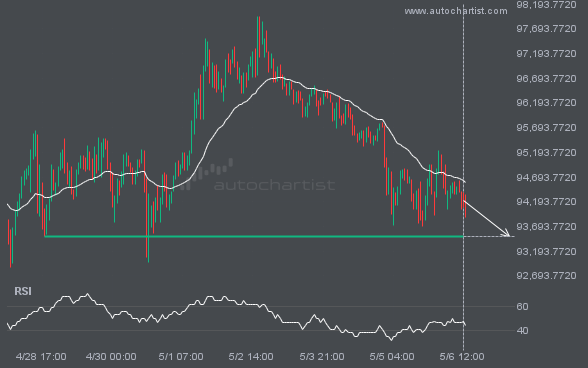Click the 5/5 04:00 time label
This screenshot has width=588, height=368.
[x=392, y=356]
